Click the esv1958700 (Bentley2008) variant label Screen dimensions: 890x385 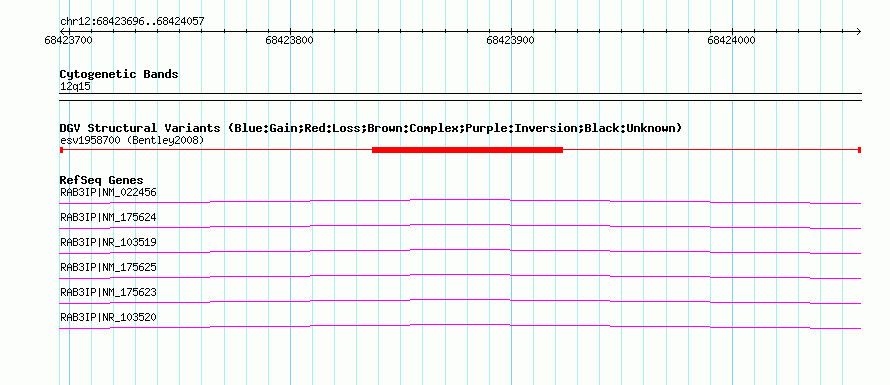[132, 140]
